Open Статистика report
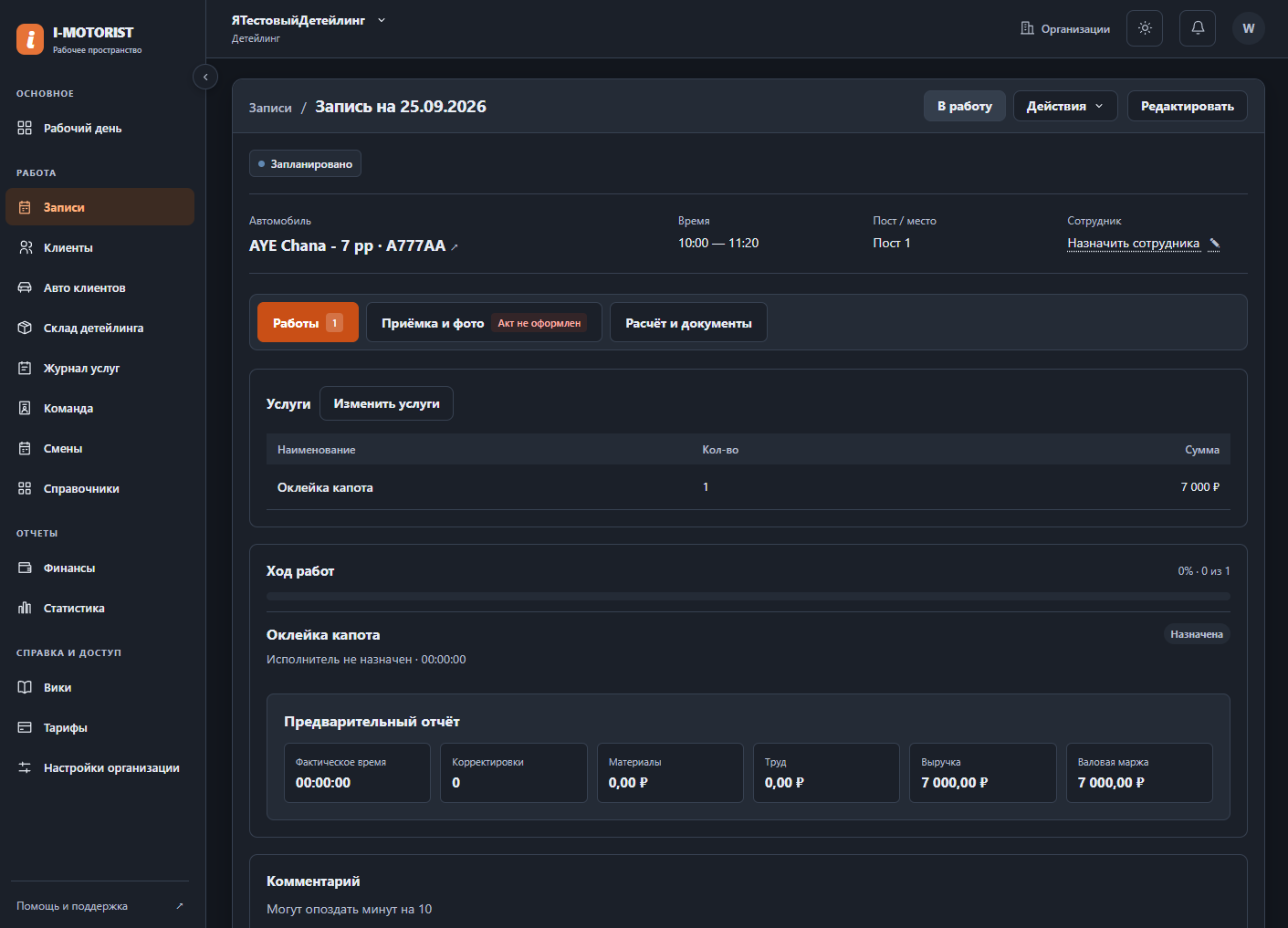The width and height of the screenshot is (1288, 928). (99, 608)
